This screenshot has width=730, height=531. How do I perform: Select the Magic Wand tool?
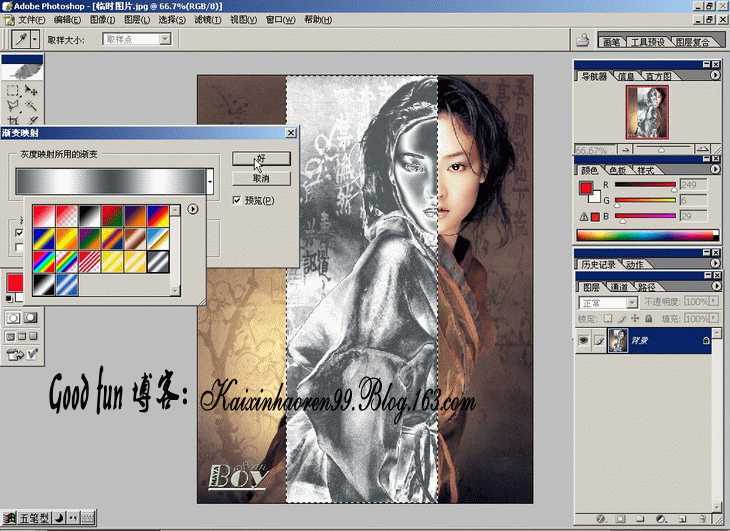33,105
